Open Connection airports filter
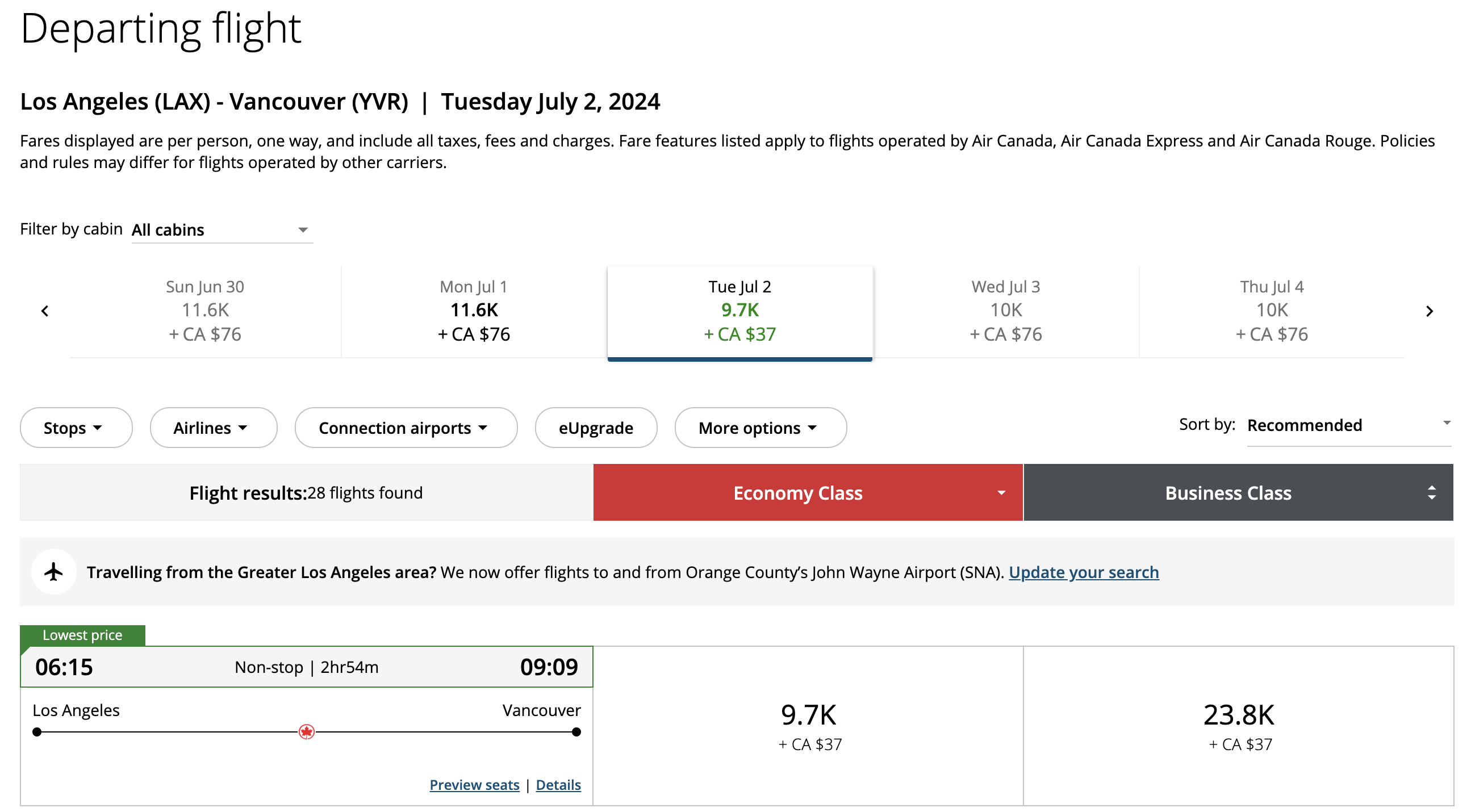Screen dimensions: 1471x812 [x=406, y=428]
